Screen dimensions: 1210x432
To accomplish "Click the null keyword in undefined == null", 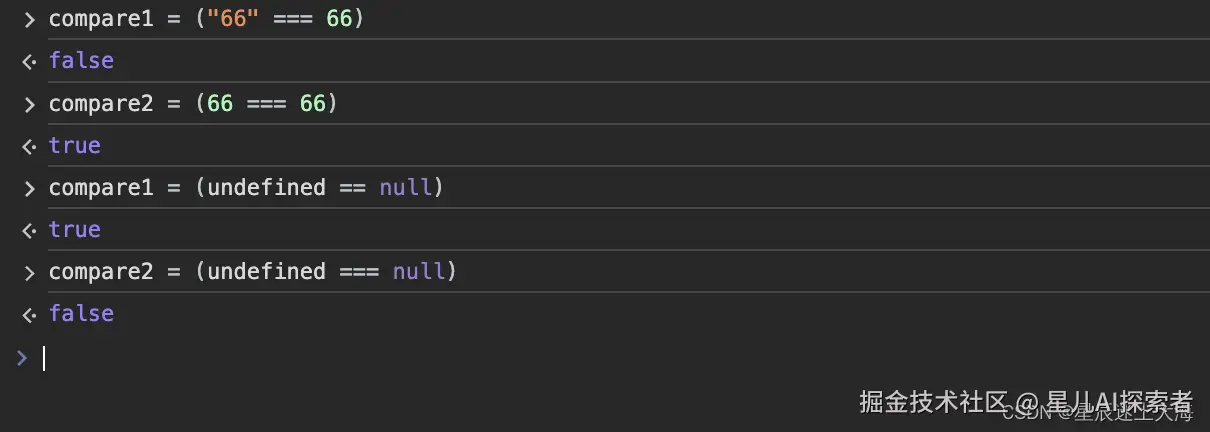I will 405,188.
